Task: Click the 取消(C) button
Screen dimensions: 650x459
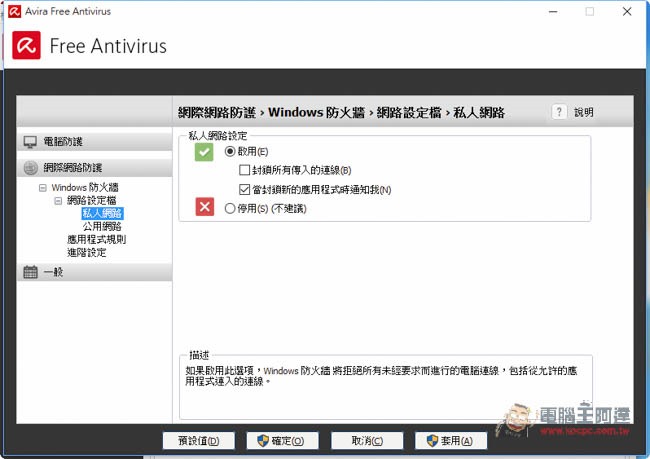Action: point(367,440)
